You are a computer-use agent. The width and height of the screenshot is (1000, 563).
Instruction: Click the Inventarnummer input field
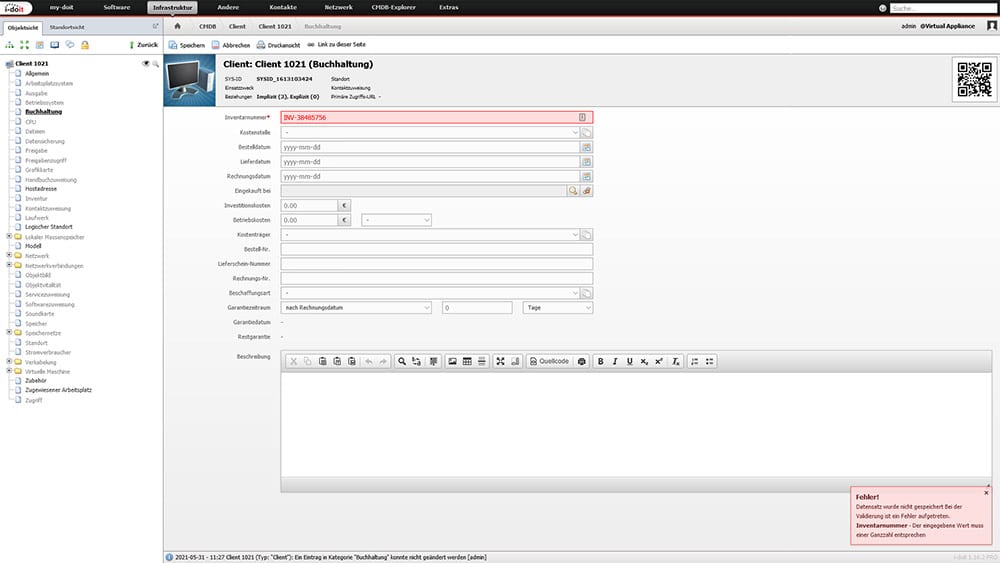(428, 118)
